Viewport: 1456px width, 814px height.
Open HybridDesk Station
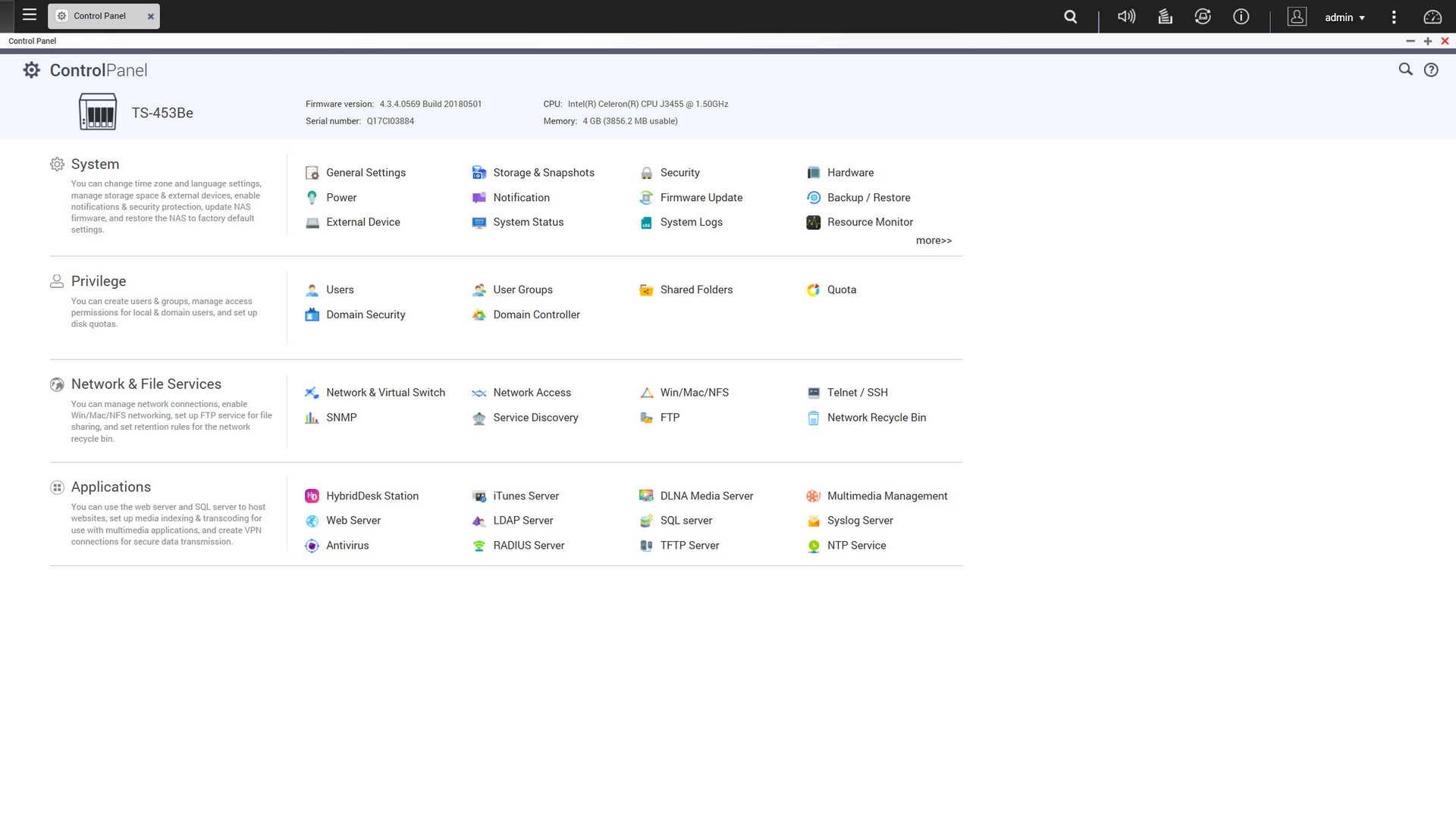pyautogui.click(x=362, y=496)
